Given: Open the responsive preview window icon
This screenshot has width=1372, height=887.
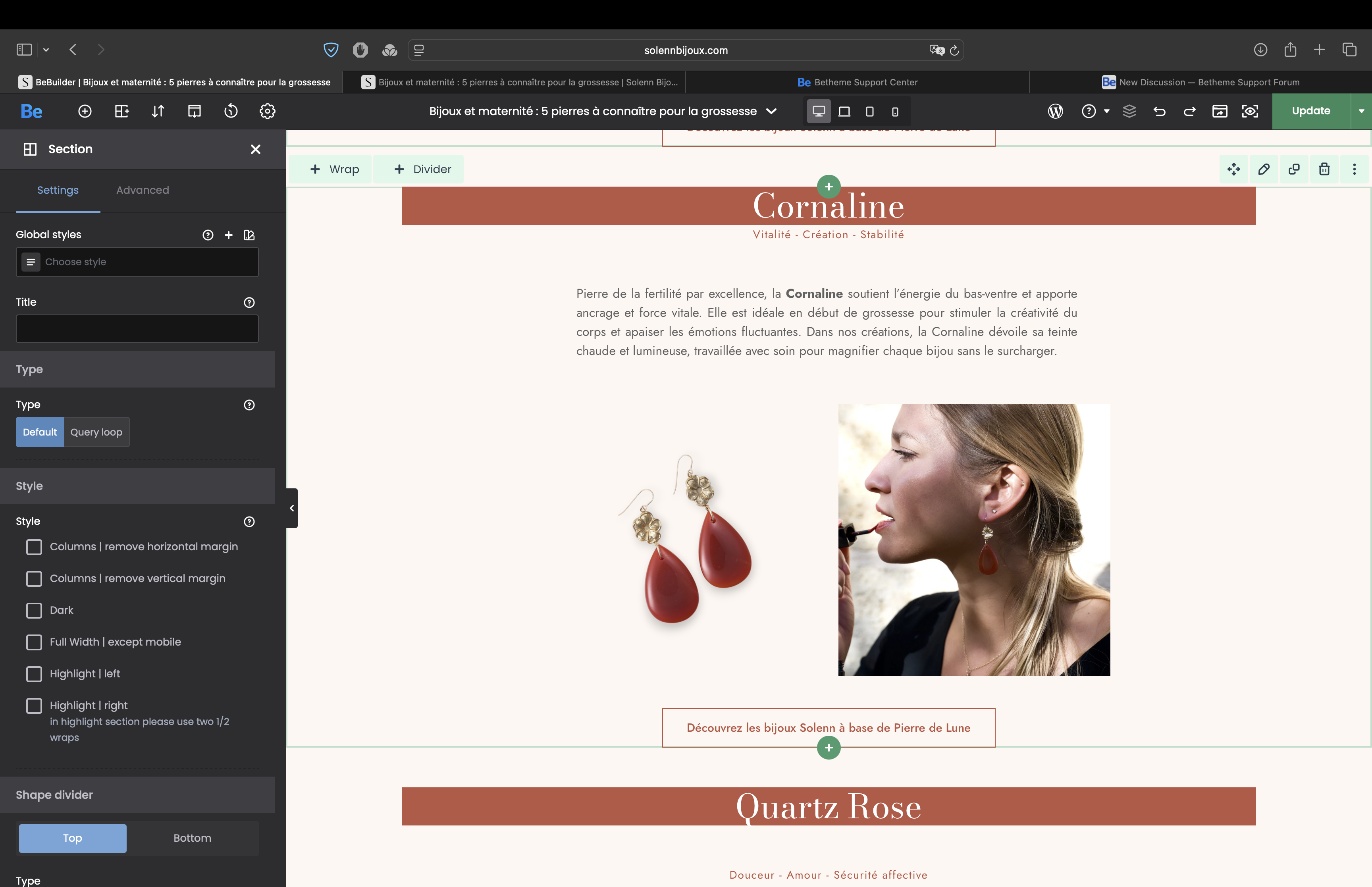Looking at the screenshot, I should point(1220,111).
